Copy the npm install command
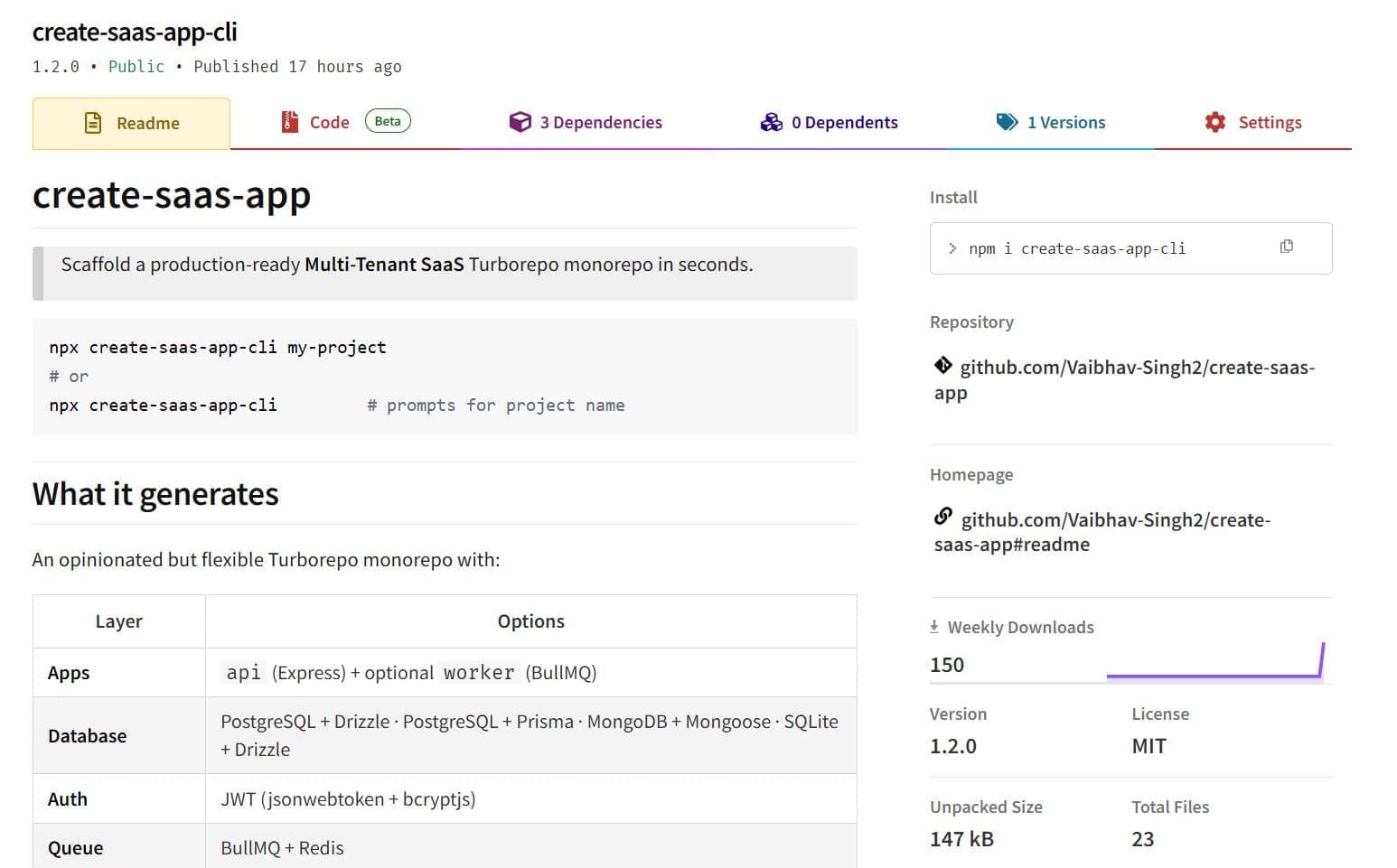The image size is (1397, 868). pos(1287,247)
